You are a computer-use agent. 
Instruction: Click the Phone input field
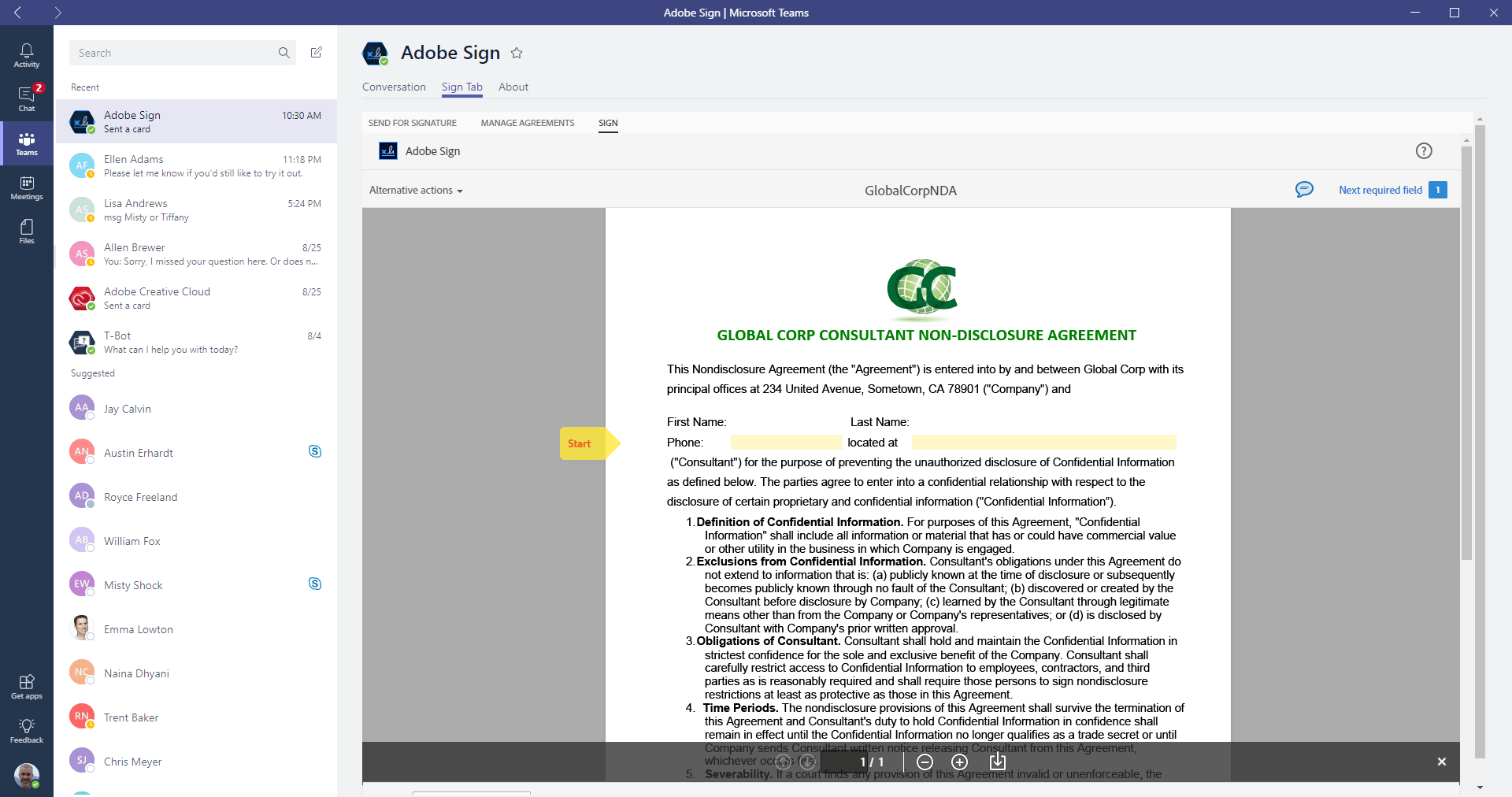tap(786, 443)
